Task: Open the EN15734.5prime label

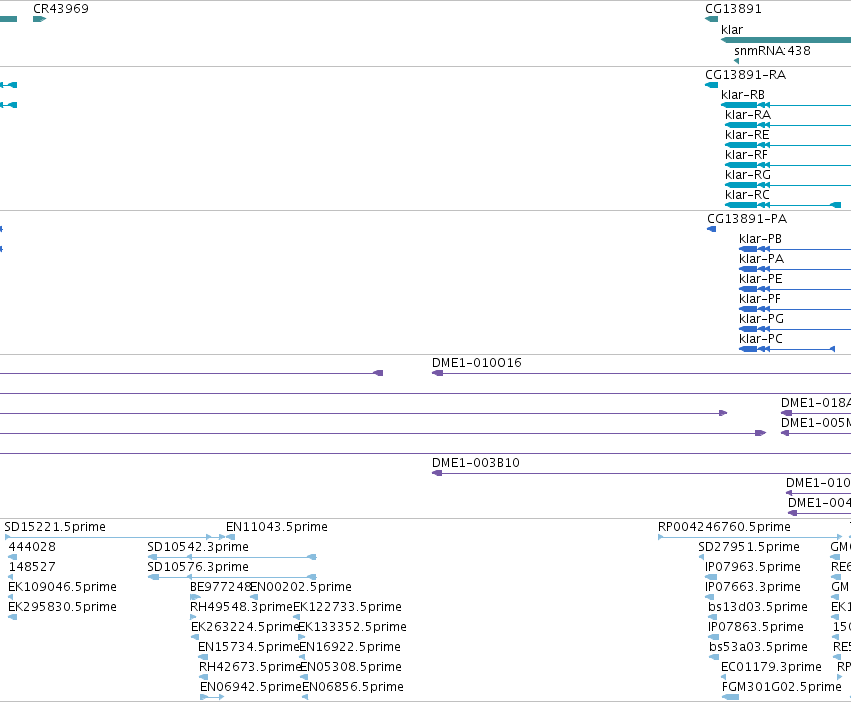Action: coord(249,647)
